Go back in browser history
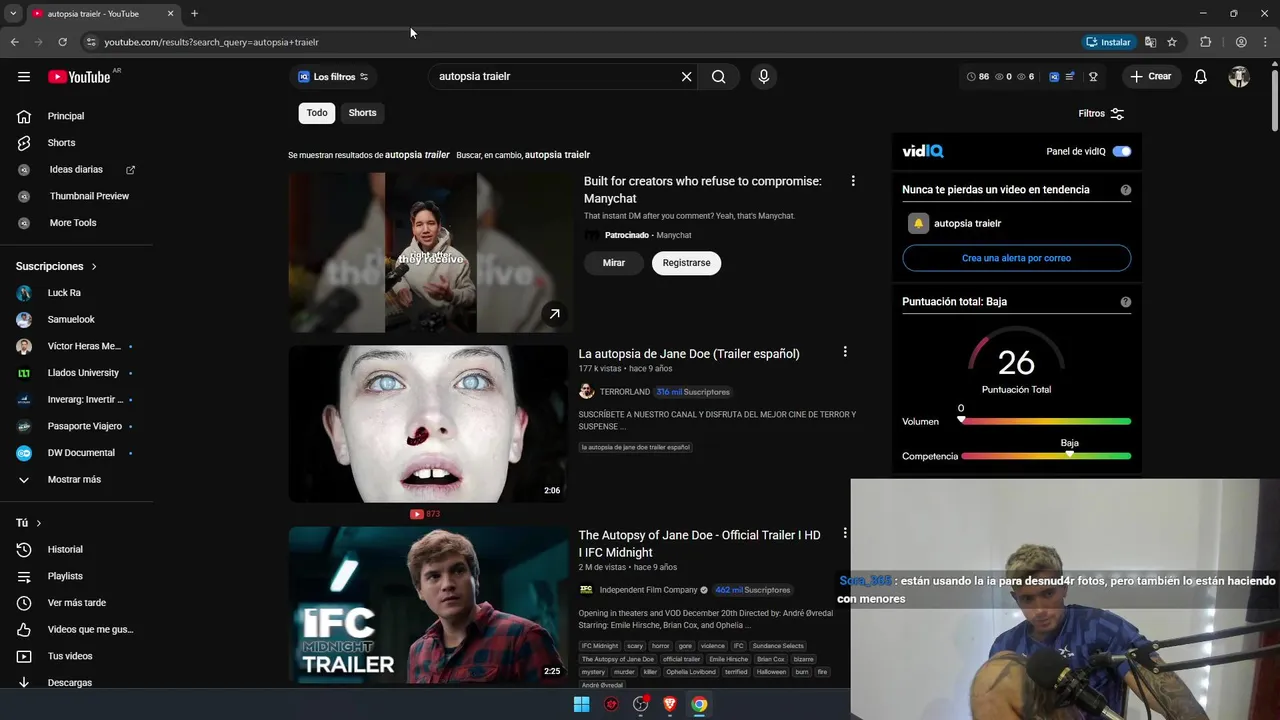Viewport: 1280px width, 720px height. pyautogui.click(x=14, y=42)
